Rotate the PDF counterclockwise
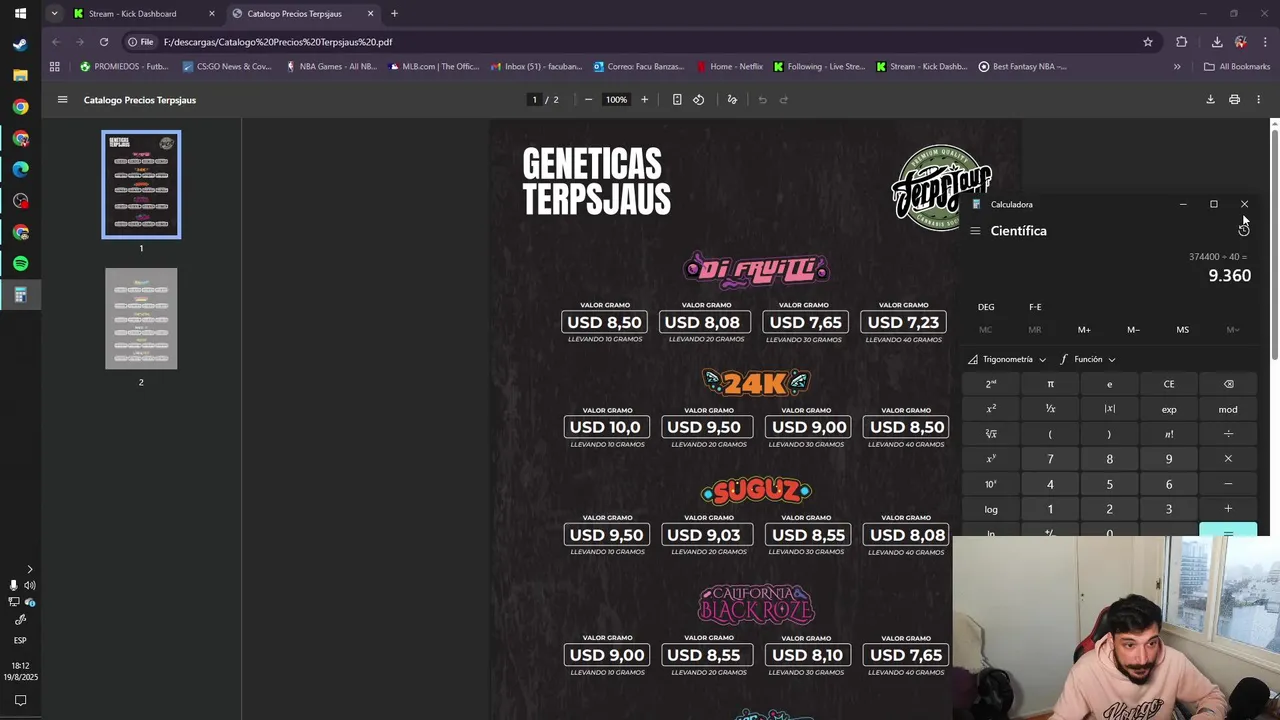 click(x=698, y=99)
